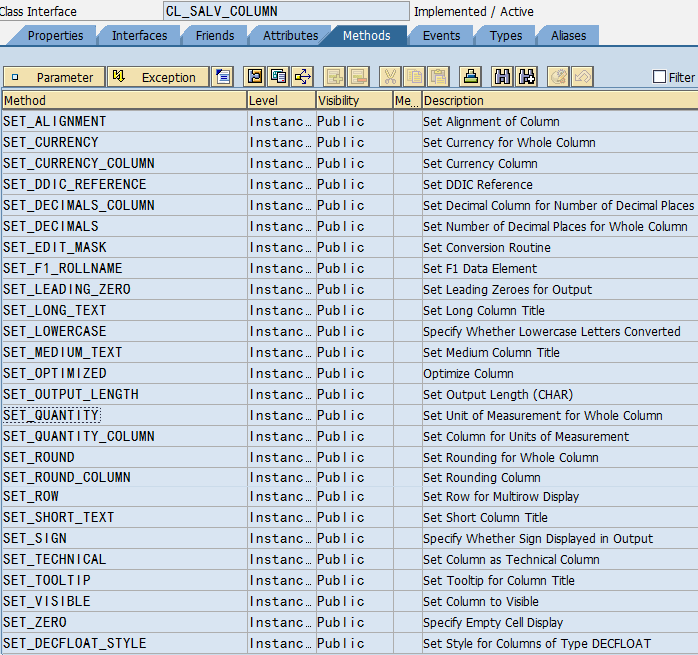Click the binoculars find next icon

(x=526, y=77)
